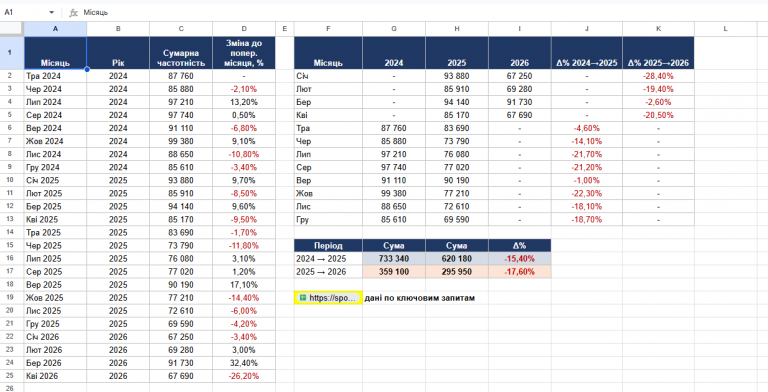Image resolution: width=768 pixels, height=392 pixels.
Task: Select column K header
Action: [x=658, y=29]
